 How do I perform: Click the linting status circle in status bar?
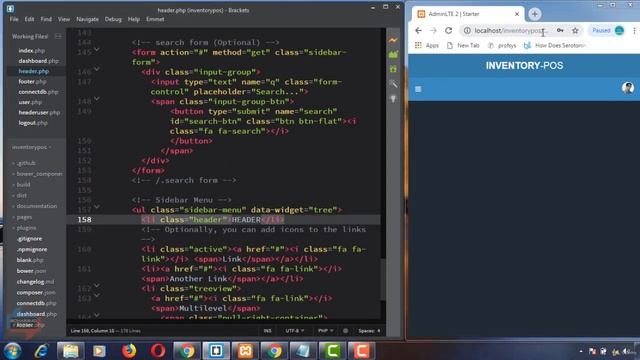click(x=345, y=331)
